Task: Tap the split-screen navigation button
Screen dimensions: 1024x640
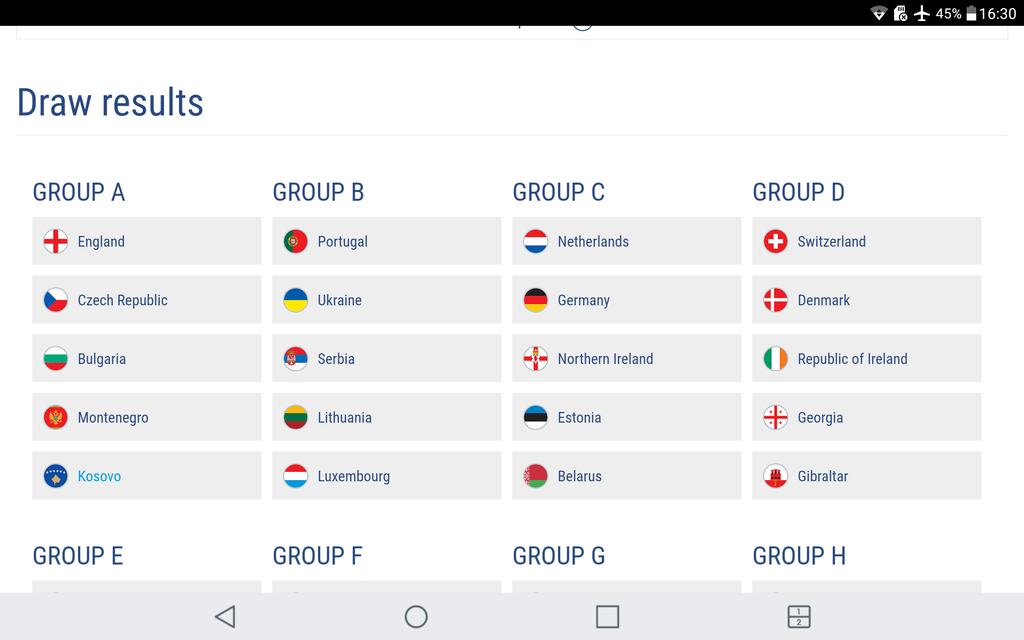Action: (x=798, y=617)
